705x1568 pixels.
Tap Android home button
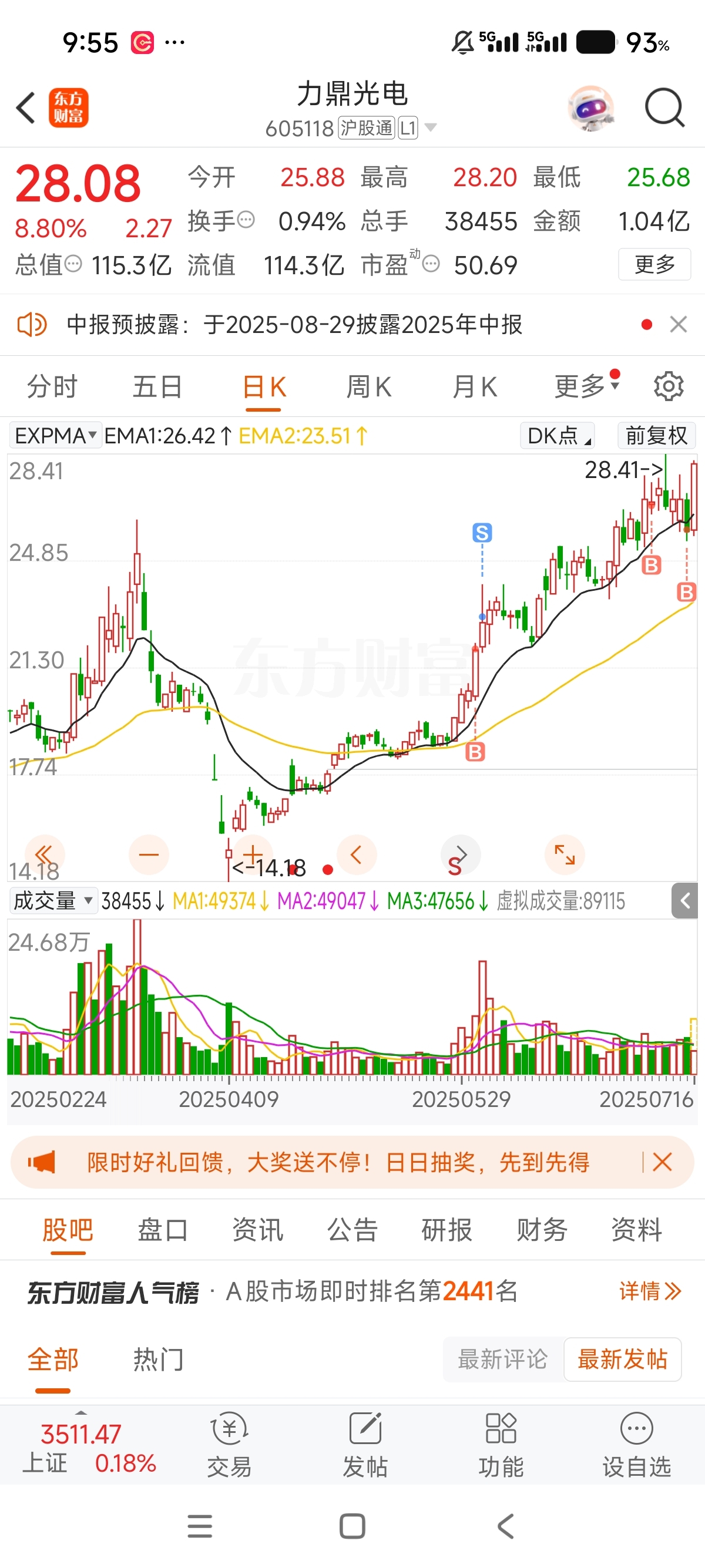pos(352,1527)
